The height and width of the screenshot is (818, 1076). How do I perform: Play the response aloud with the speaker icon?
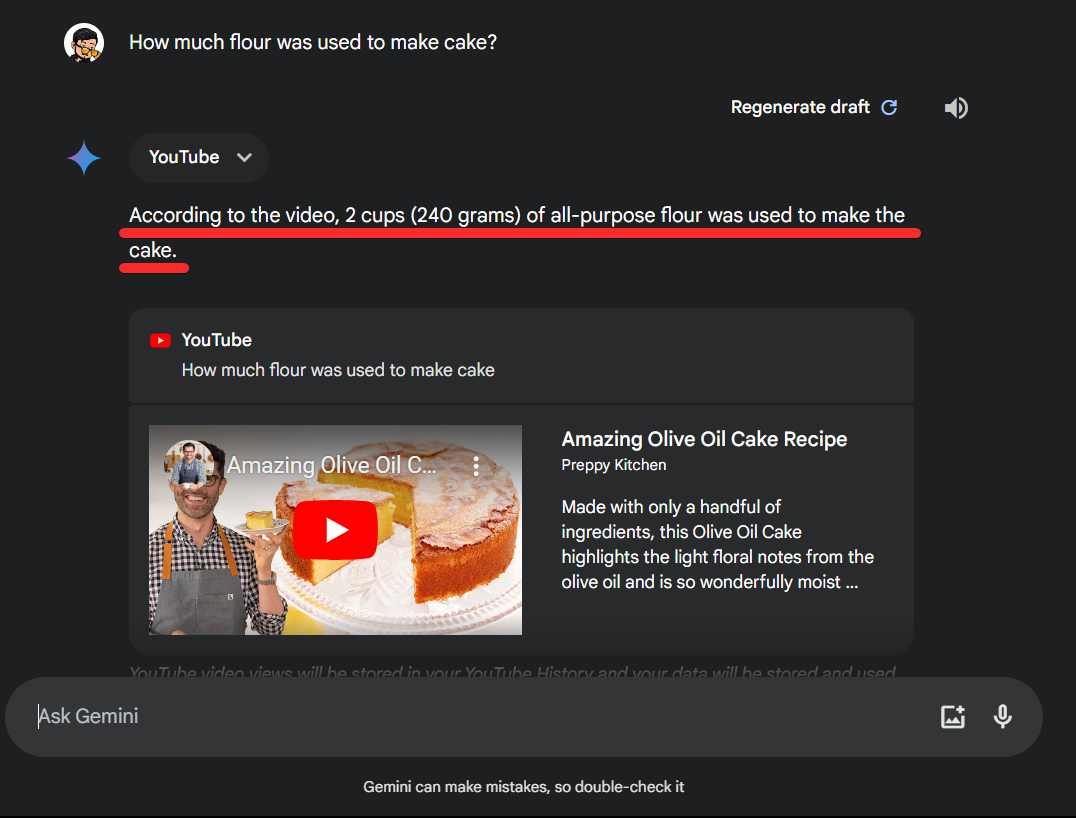click(x=956, y=108)
